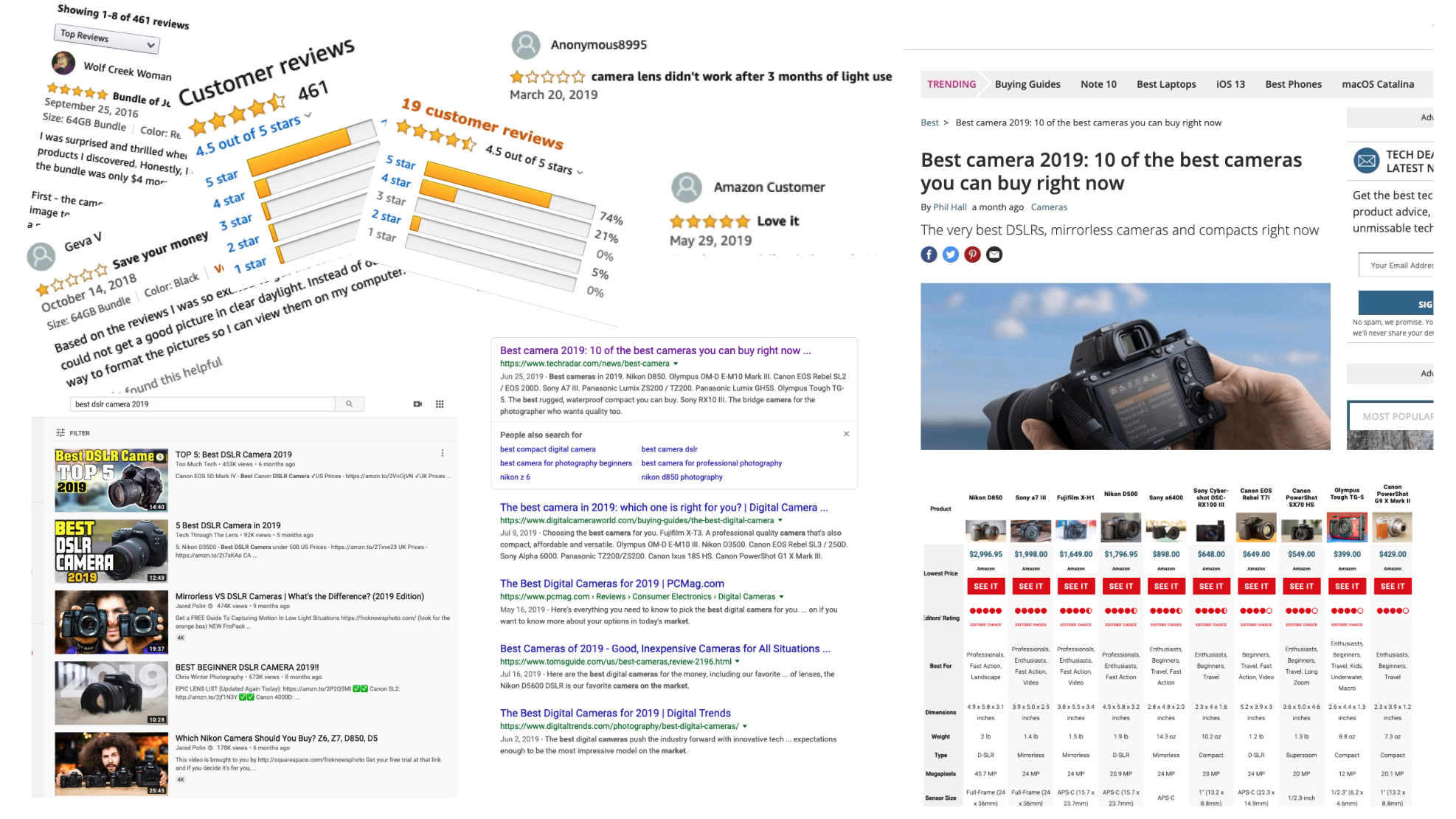The image size is (1456, 819).
Task: Open the techradar.com result URL dropdown arrow
Action: (676, 364)
